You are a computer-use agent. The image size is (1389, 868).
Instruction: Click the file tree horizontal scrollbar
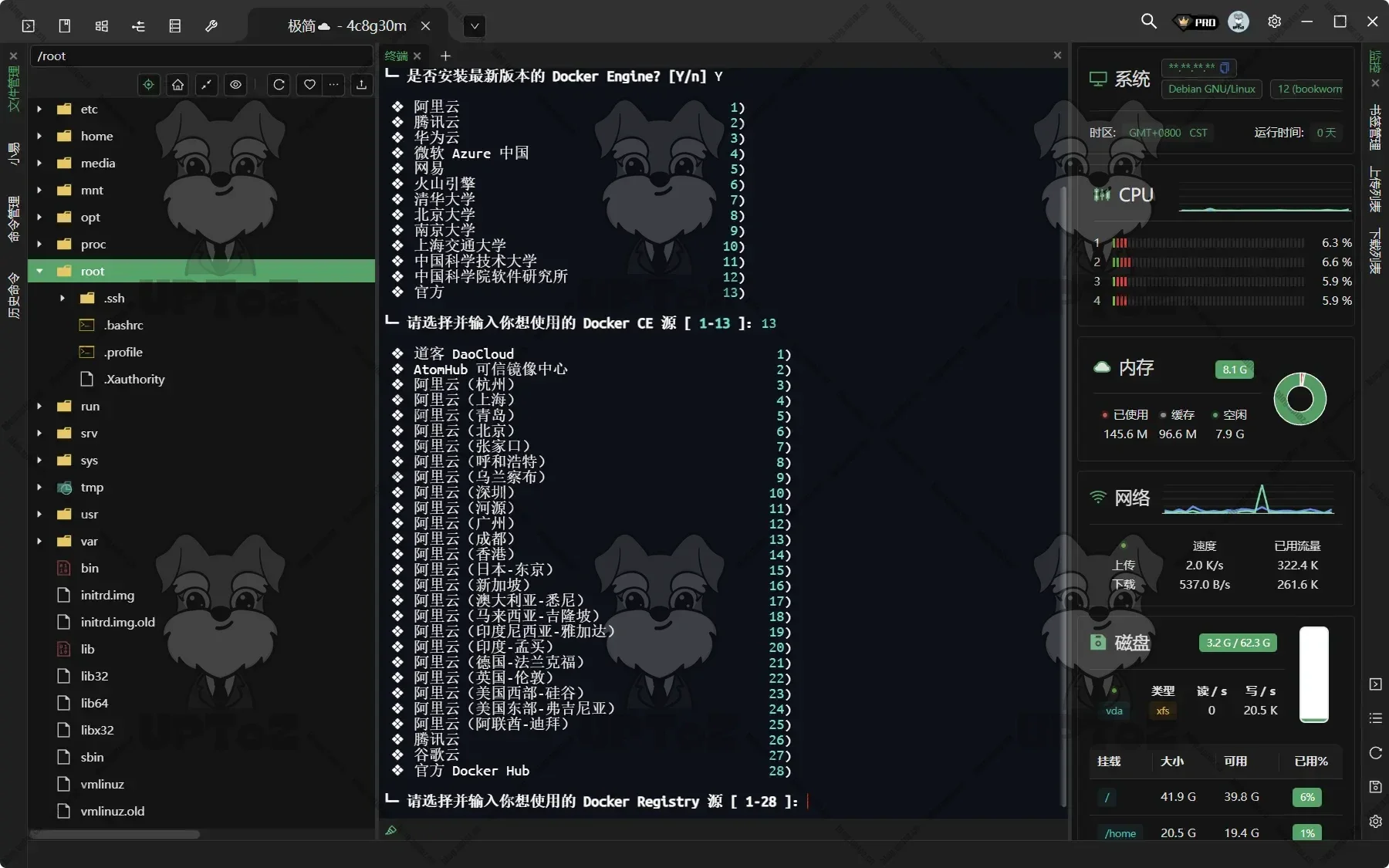pos(114,834)
